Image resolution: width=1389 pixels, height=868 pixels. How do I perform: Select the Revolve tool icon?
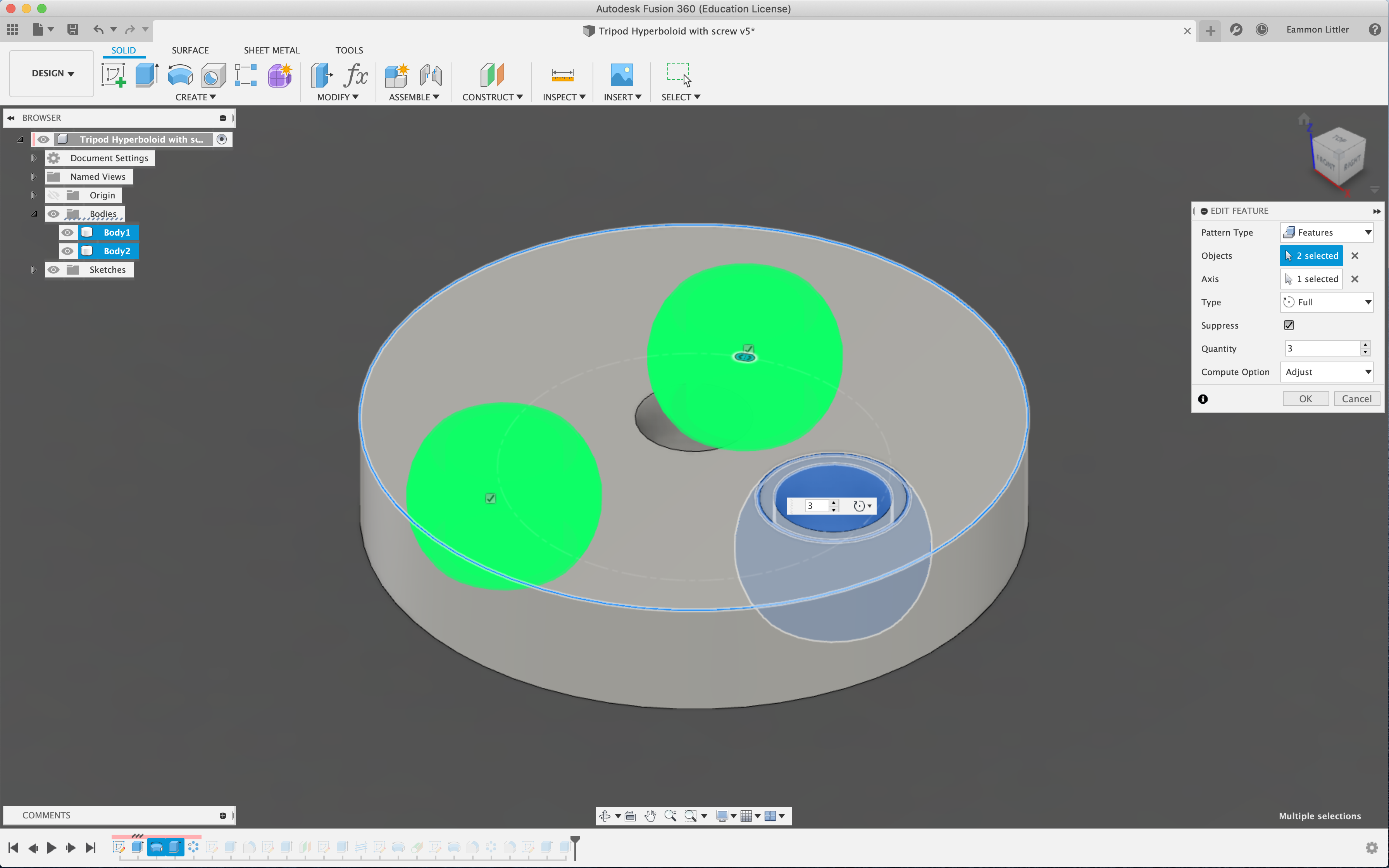(180, 75)
